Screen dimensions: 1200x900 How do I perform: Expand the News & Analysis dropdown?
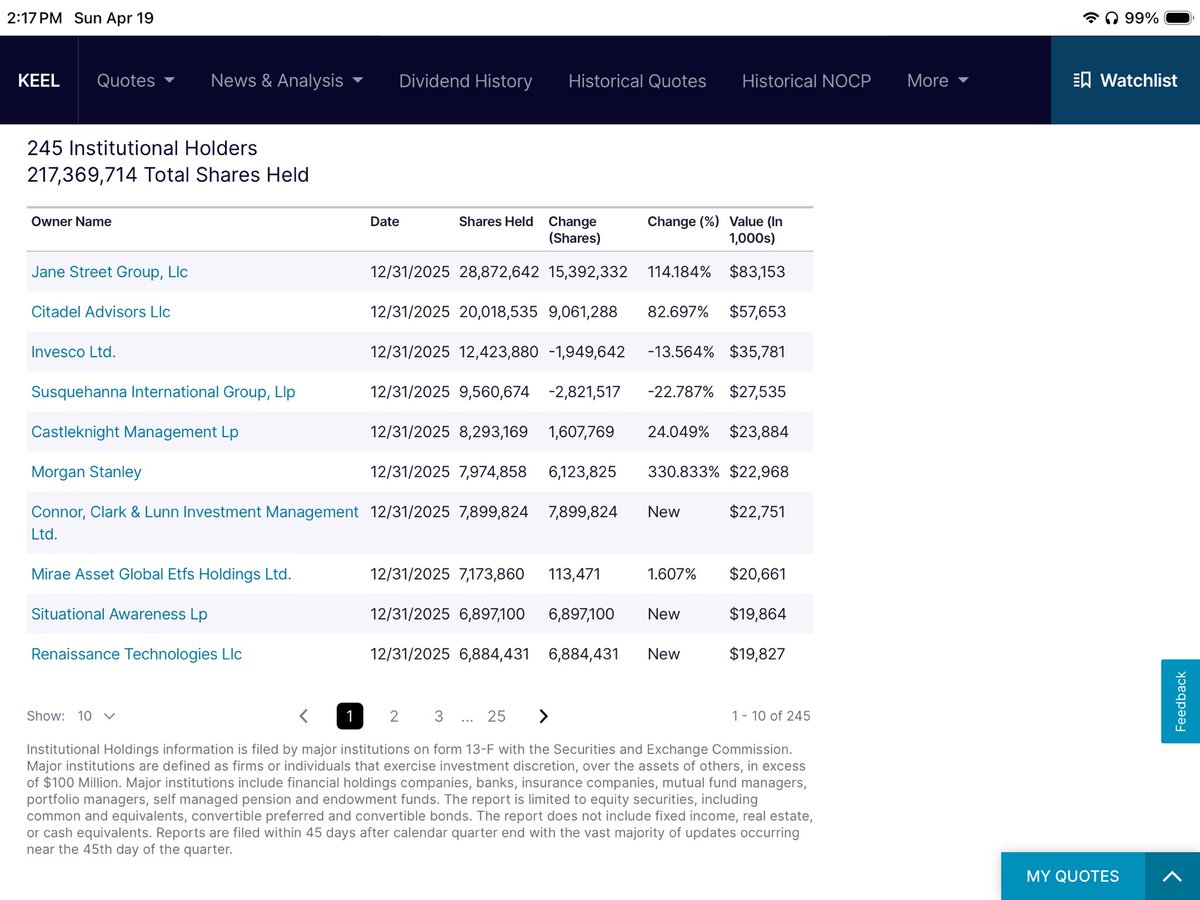pos(287,81)
